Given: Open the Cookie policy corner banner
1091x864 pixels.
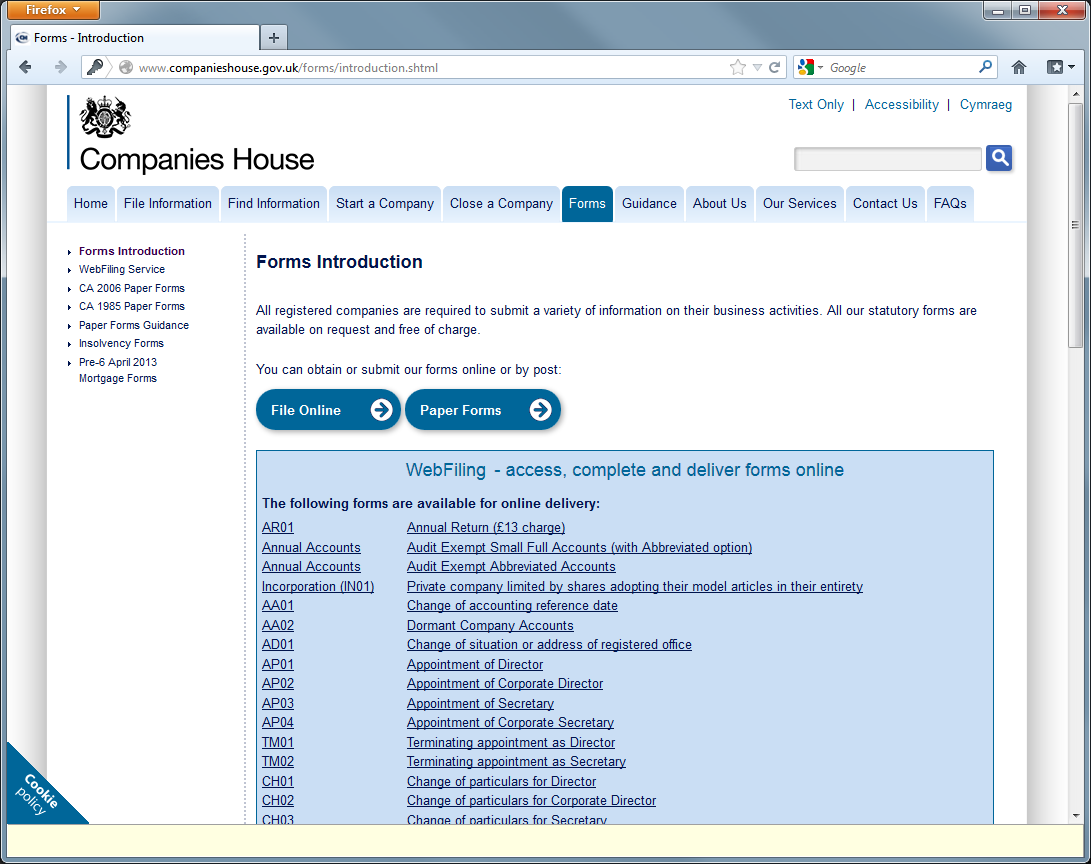Looking at the screenshot, I should coord(35,793).
